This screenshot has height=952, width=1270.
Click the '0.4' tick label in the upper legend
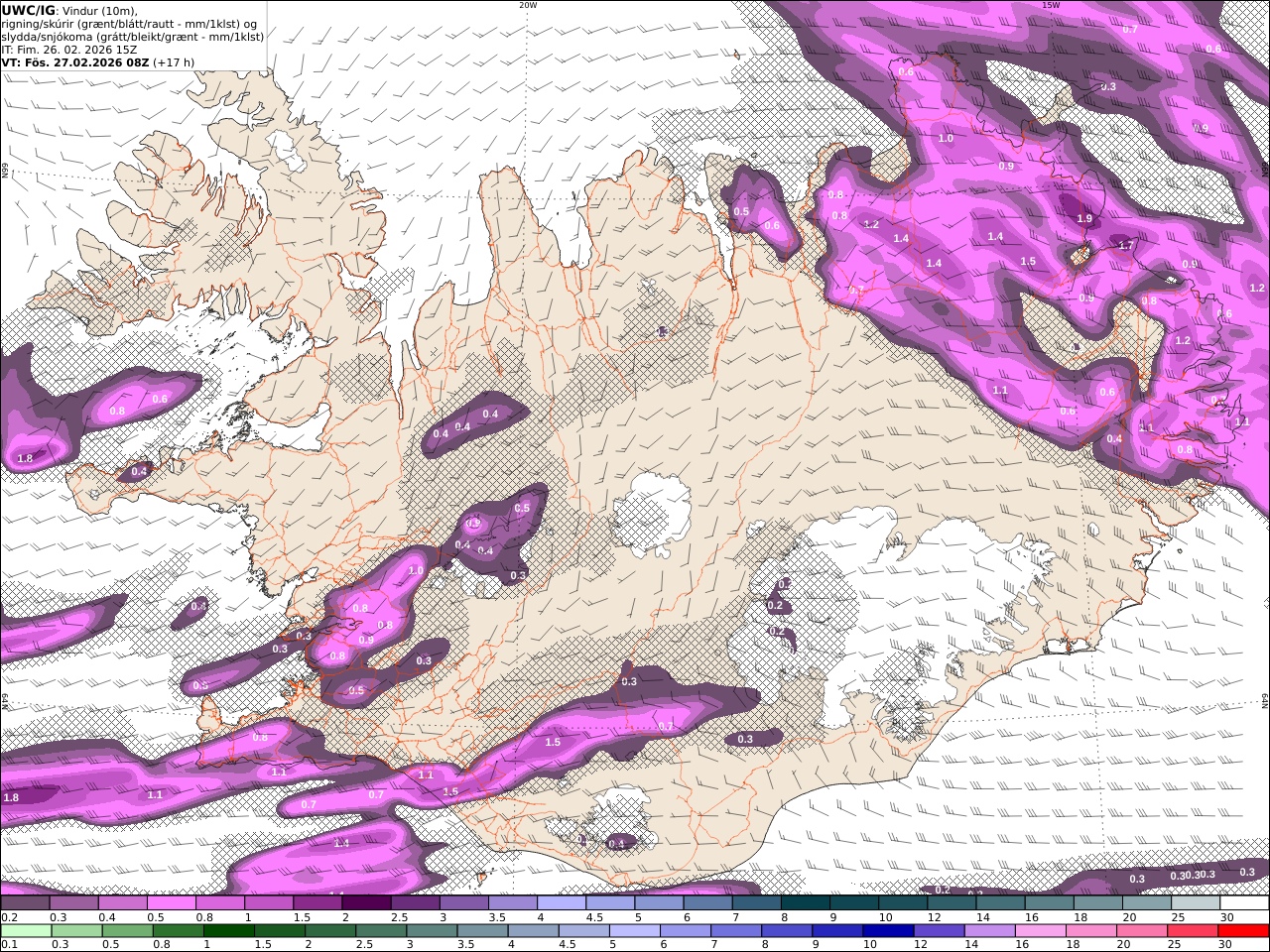(106, 917)
